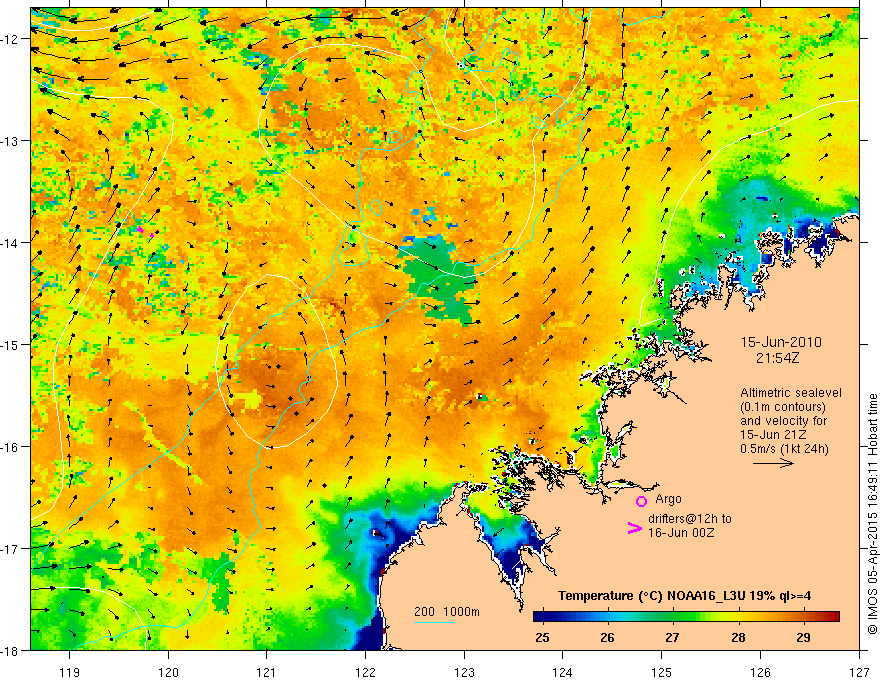The height and width of the screenshot is (680, 880).
Task: Click the "(0.1m contours)" text line
Action: (783, 407)
